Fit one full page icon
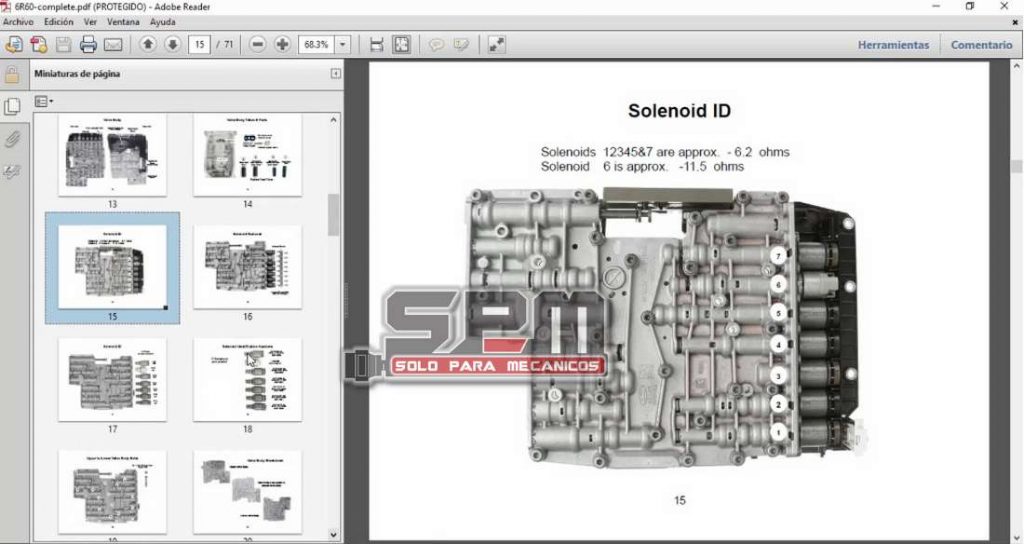Image resolution: width=1024 pixels, height=544 pixels. (x=401, y=44)
